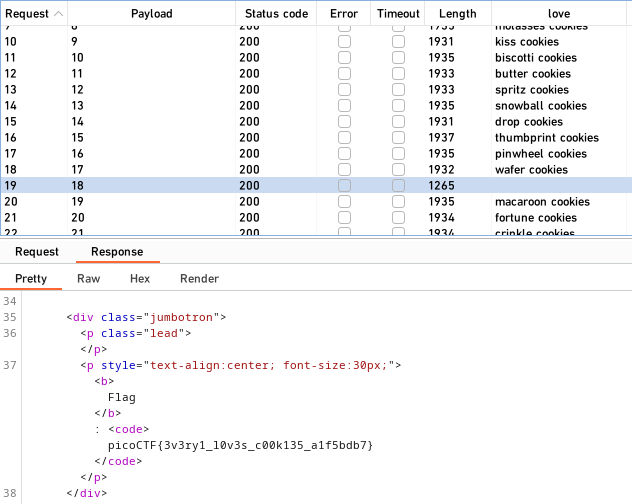The image size is (632, 504).
Task: Toggle Error checkbox for request 19
Action: (344, 185)
